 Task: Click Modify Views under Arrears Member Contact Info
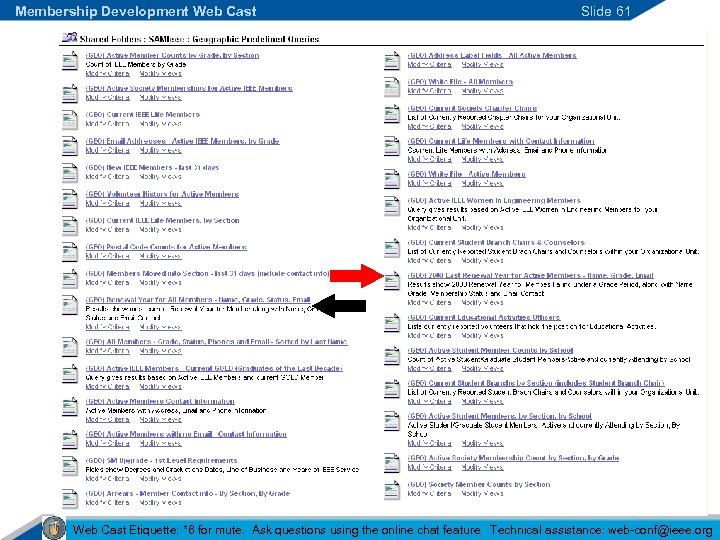click(x=160, y=503)
